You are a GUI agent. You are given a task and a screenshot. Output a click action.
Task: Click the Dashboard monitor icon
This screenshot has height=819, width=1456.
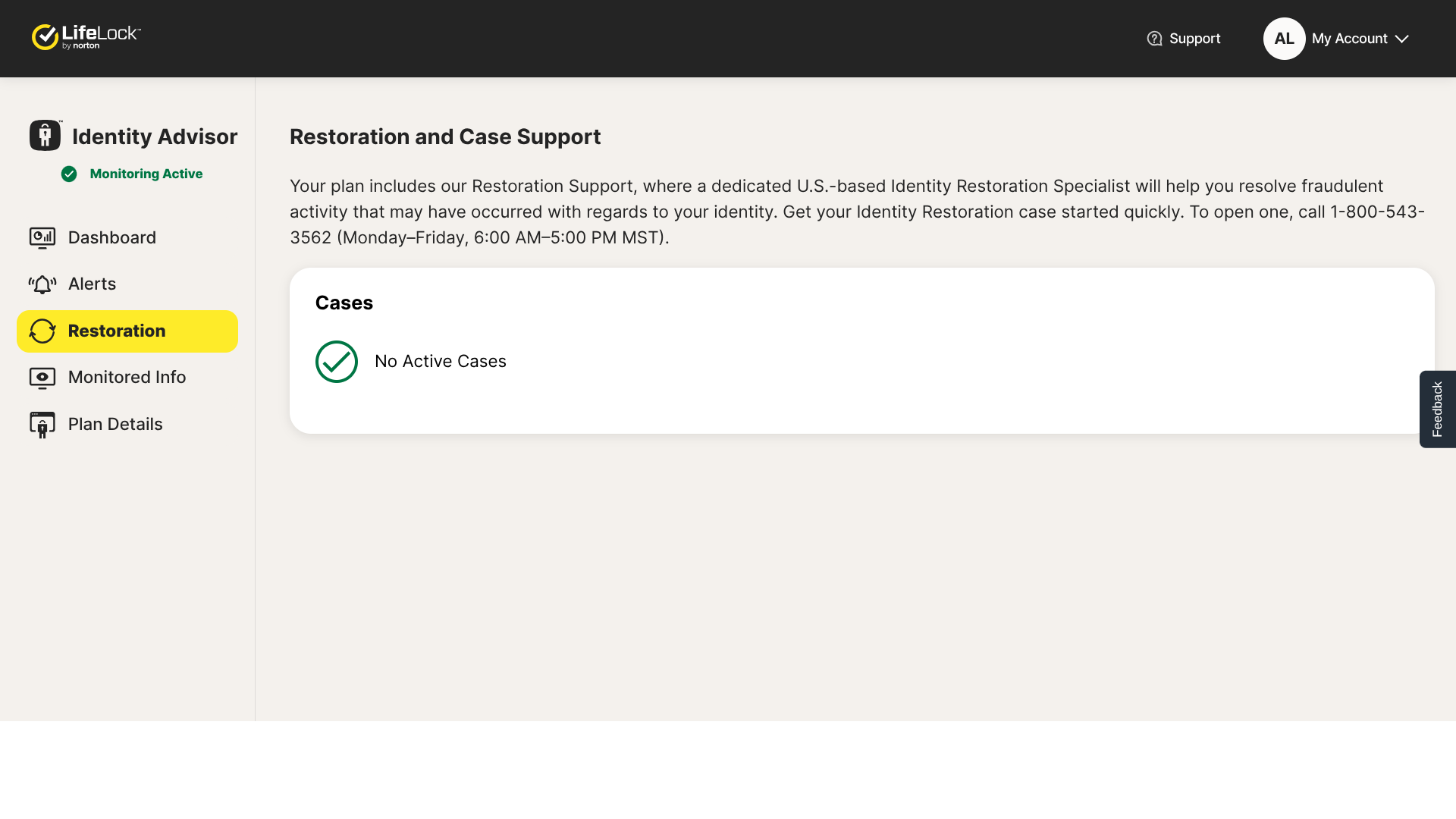click(x=42, y=238)
